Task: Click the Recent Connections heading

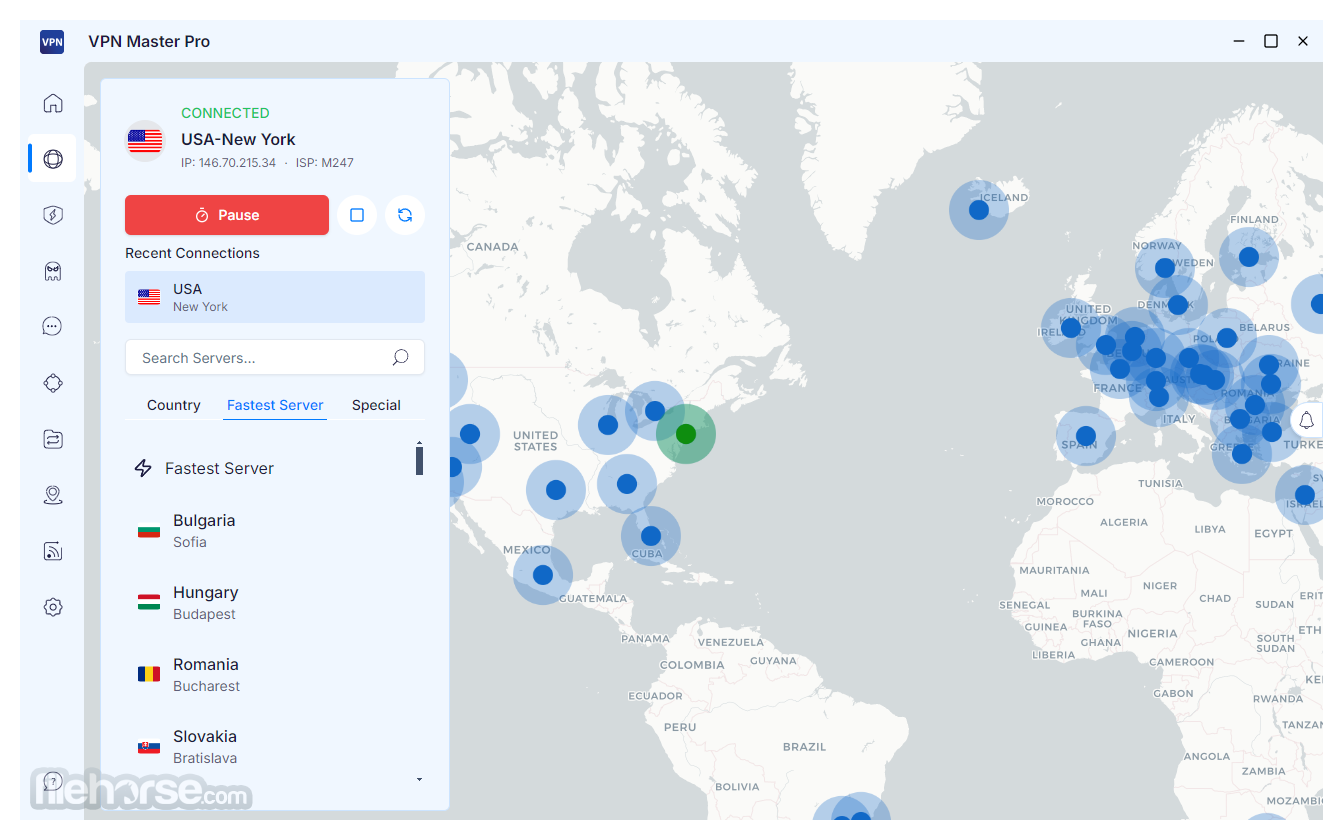Action: pos(192,253)
